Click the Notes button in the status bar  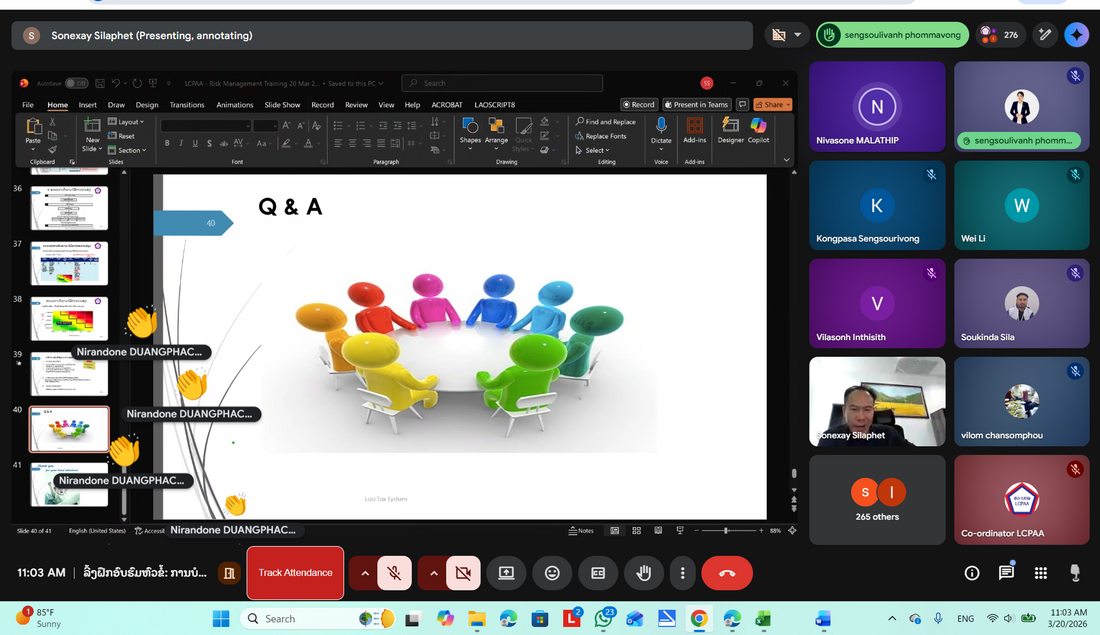pos(581,530)
